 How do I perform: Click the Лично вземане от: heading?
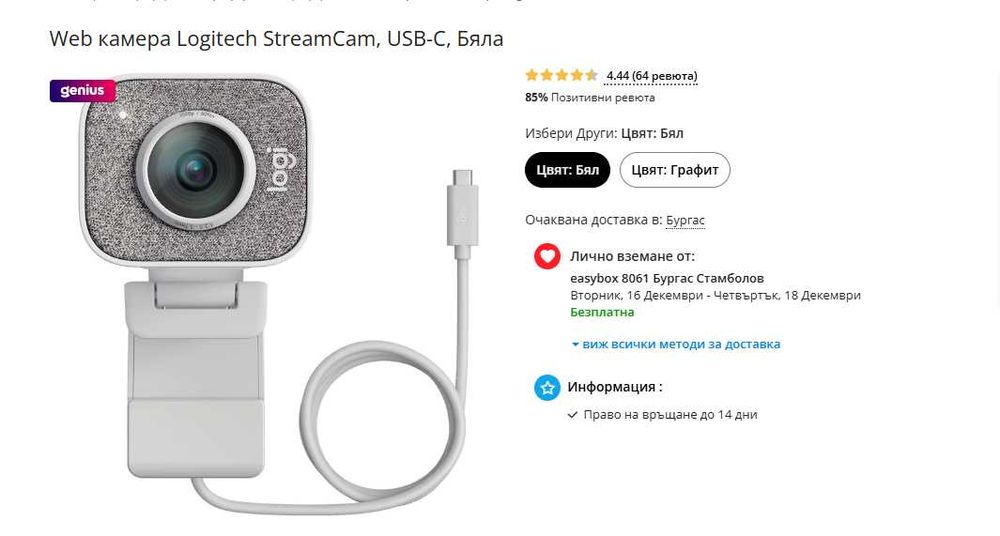(633, 257)
